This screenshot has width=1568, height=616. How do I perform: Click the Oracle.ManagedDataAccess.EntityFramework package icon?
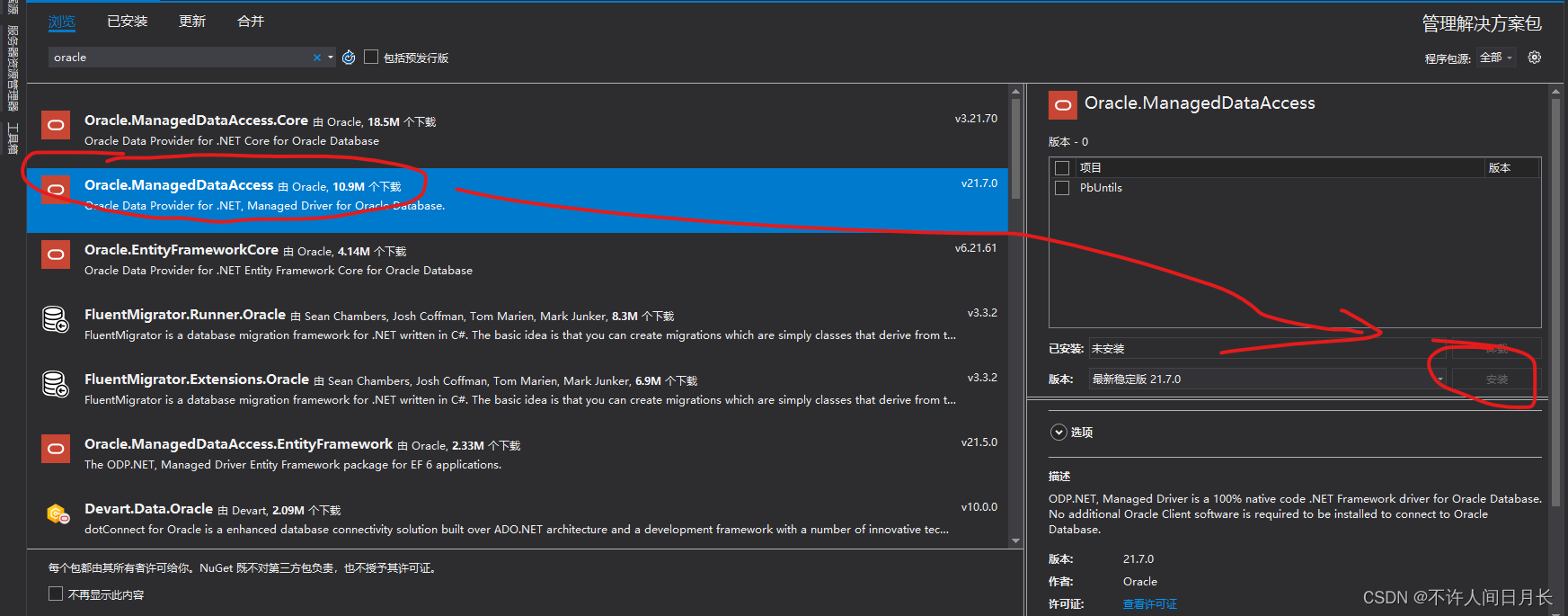point(56,449)
